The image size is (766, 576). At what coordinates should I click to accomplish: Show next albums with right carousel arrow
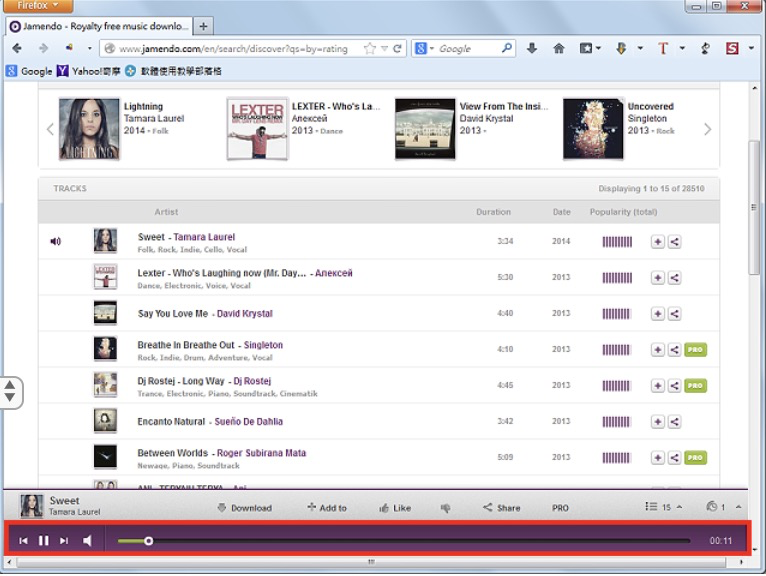tap(707, 129)
